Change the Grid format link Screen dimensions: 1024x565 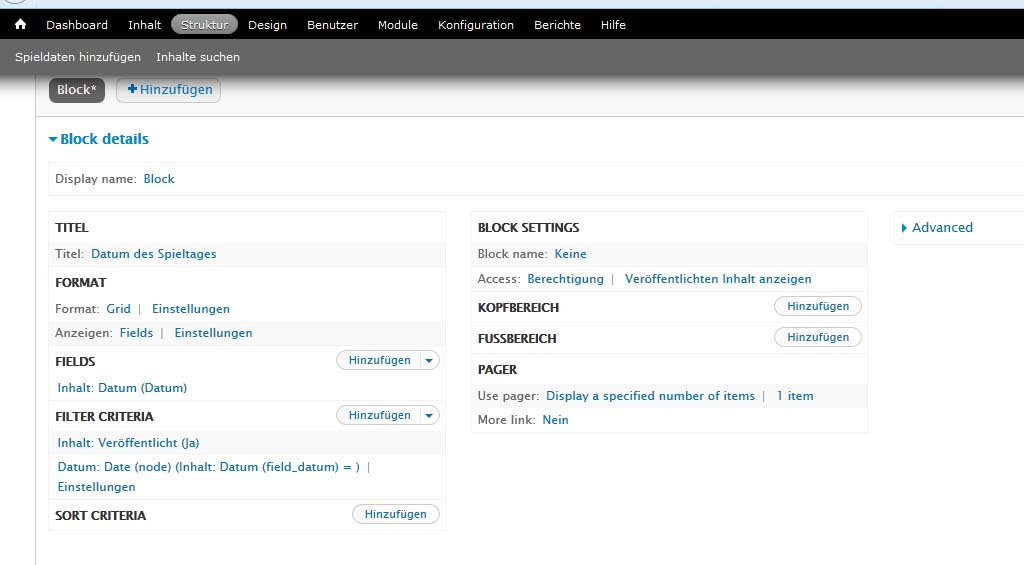click(x=118, y=309)
